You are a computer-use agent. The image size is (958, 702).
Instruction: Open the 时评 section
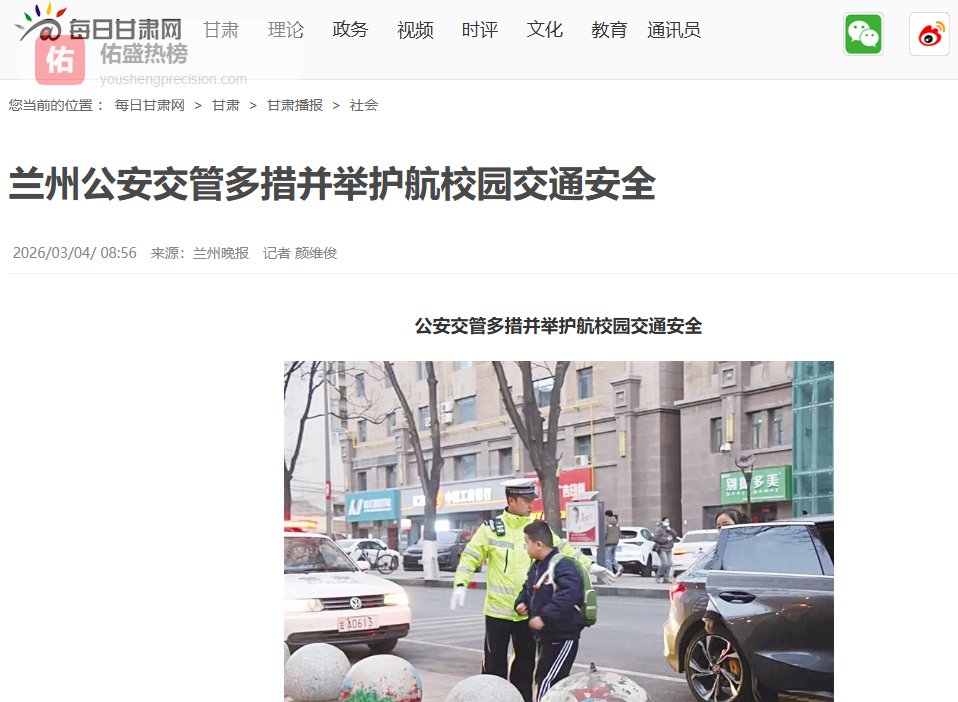[x=480, y=30]
